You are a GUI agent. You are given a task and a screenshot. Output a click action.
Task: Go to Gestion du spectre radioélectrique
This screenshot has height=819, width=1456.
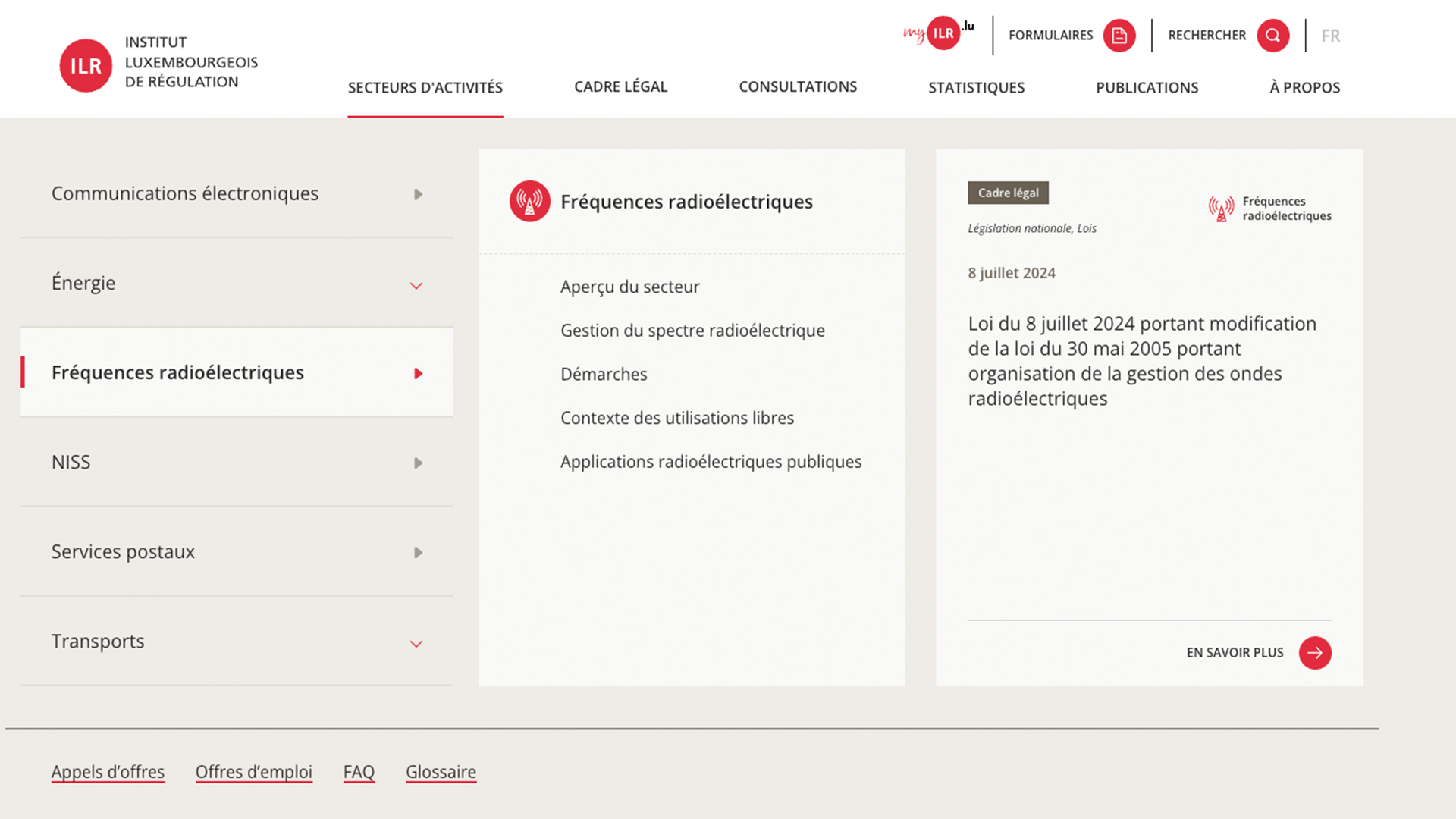(x=692, y=331)
